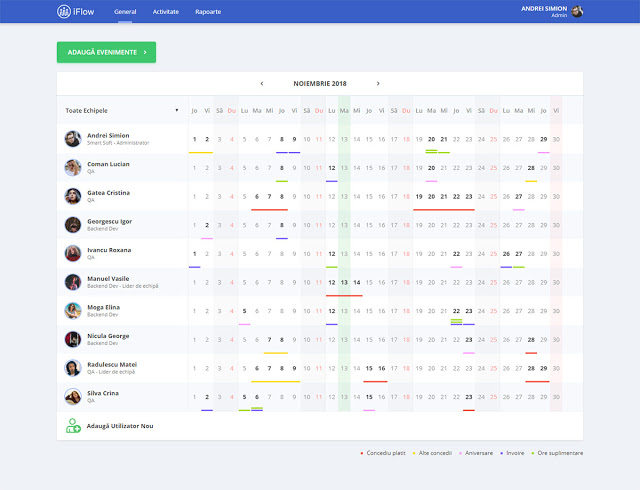640x490 pixels.
Task: Expand the Toate Echipele team dropdown
Action: 176,110
